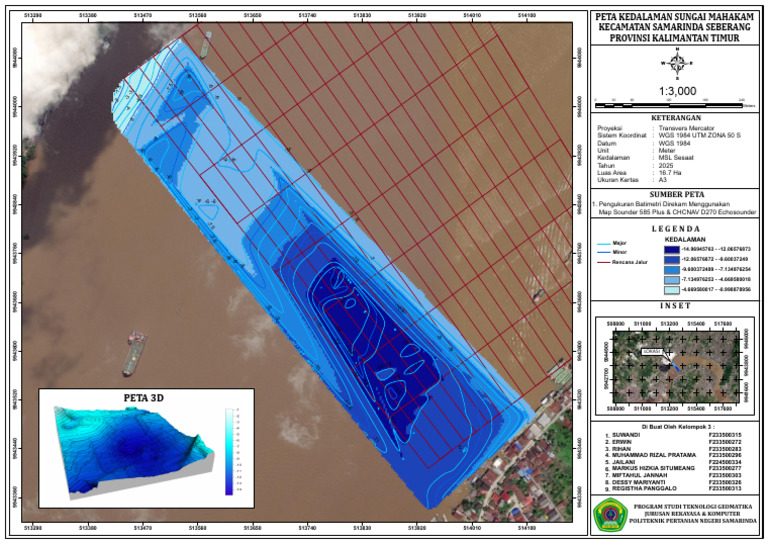Click the map title PETA KEDALAMAN SUNGAI MAHAKAM
Image resolution: width=768 pixels, height=544 pixels.
(x=674, y=17)
